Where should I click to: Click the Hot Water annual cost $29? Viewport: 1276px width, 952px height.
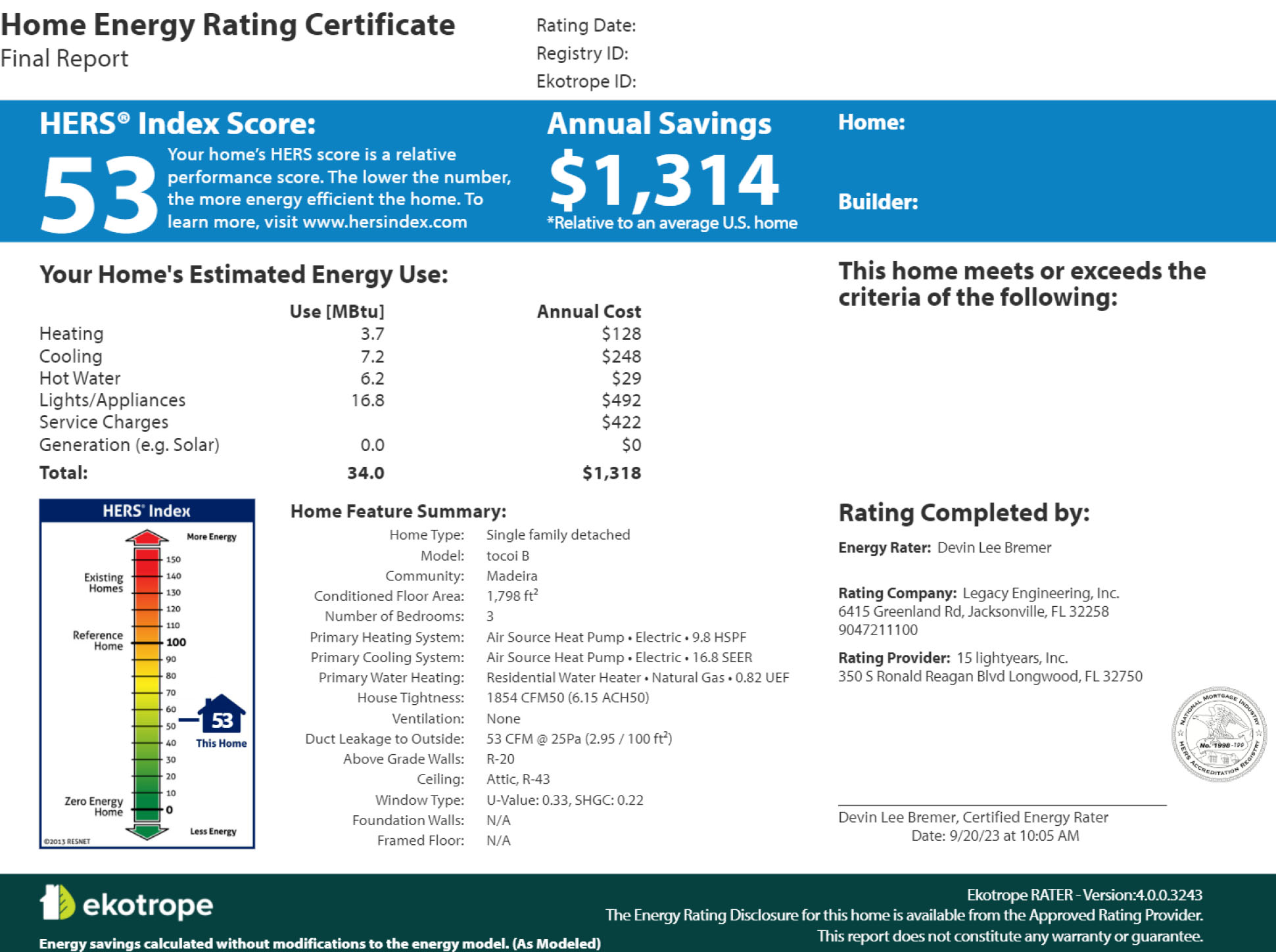point(626,378)
